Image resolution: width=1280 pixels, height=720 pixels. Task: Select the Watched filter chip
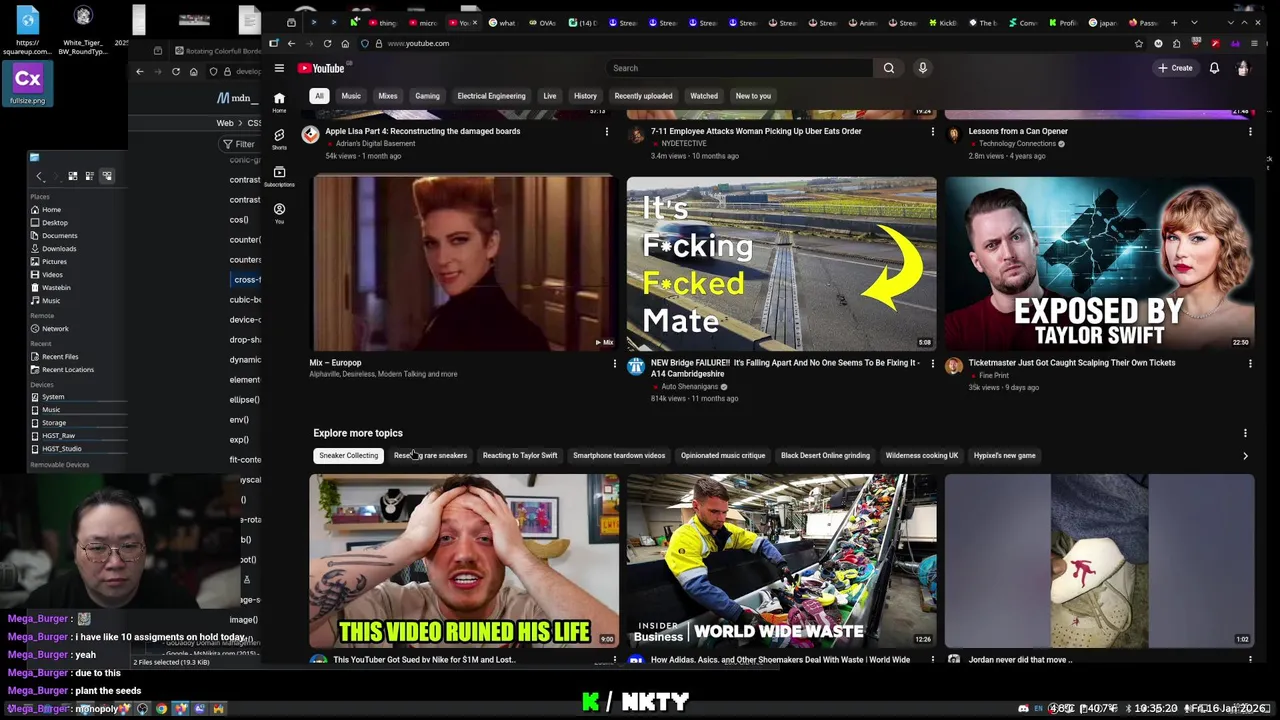point(704,96)
